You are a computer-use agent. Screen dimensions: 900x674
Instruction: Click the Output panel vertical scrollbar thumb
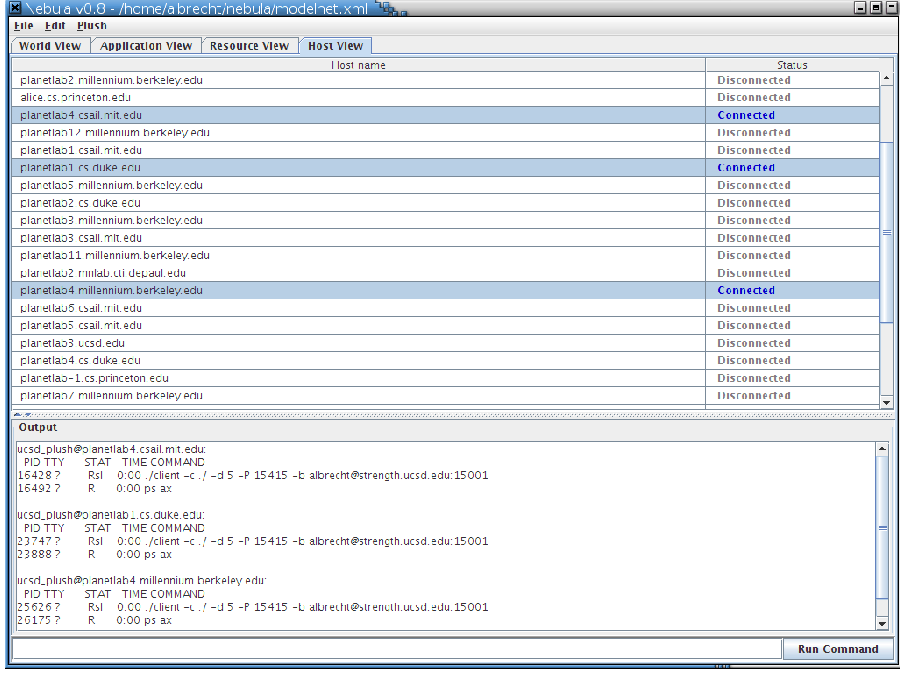[x=881, y=527]
